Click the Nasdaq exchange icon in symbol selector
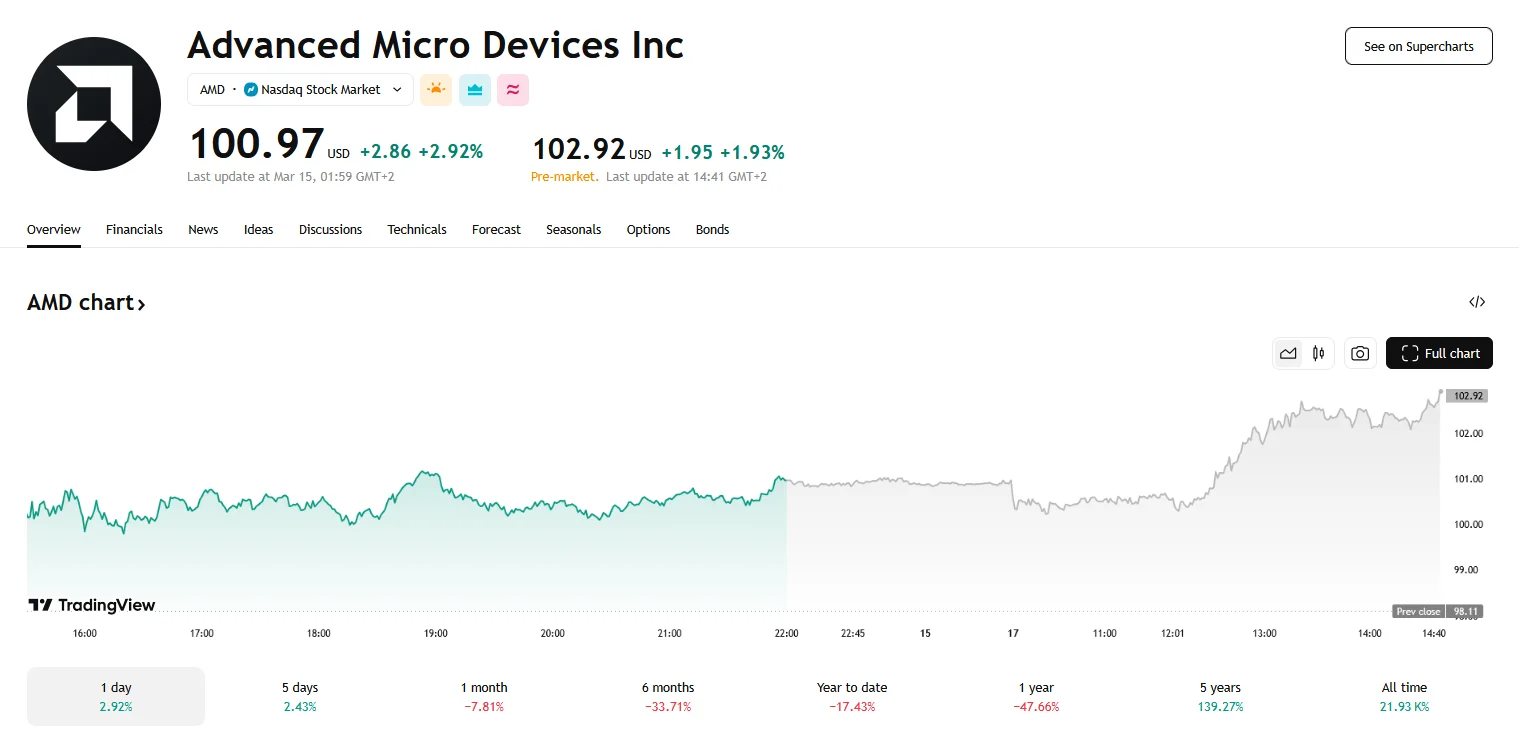 (x=251, y=90)
